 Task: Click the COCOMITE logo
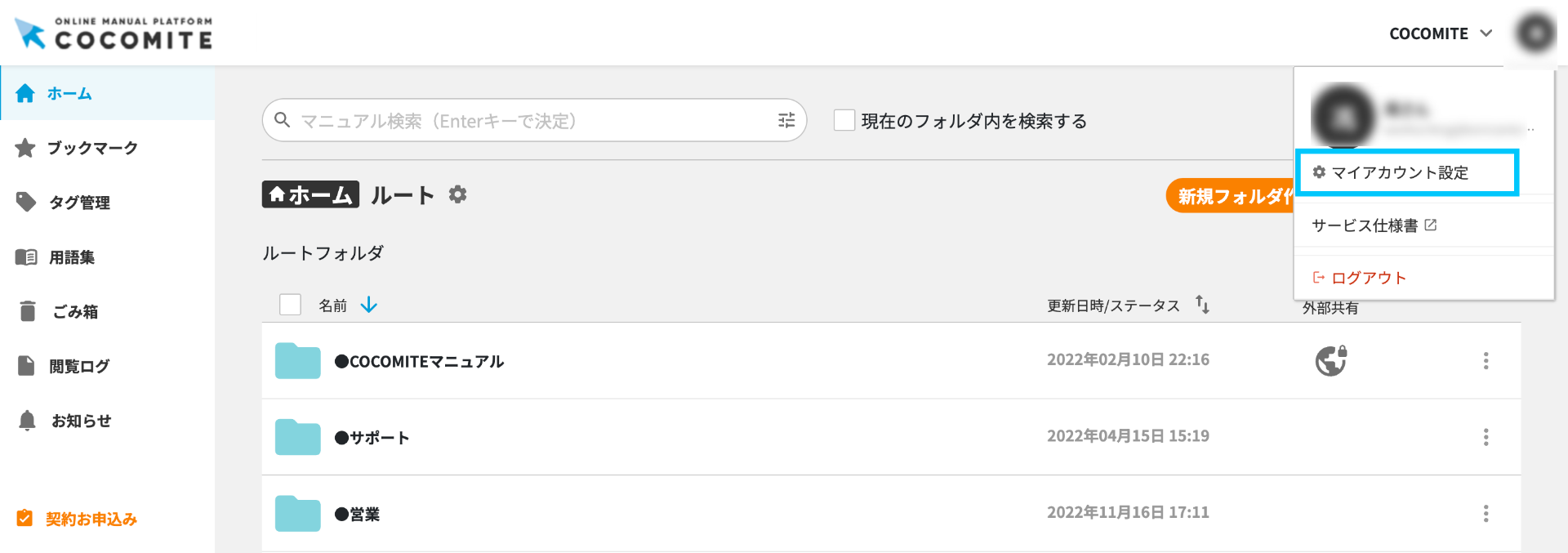coord(114,33)
